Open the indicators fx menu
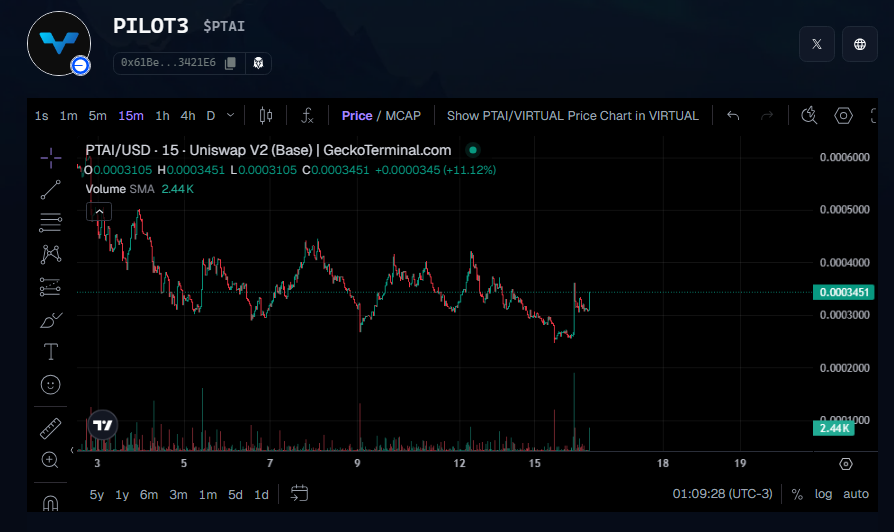This screenshot has height=532, width=894. [307, 116]
